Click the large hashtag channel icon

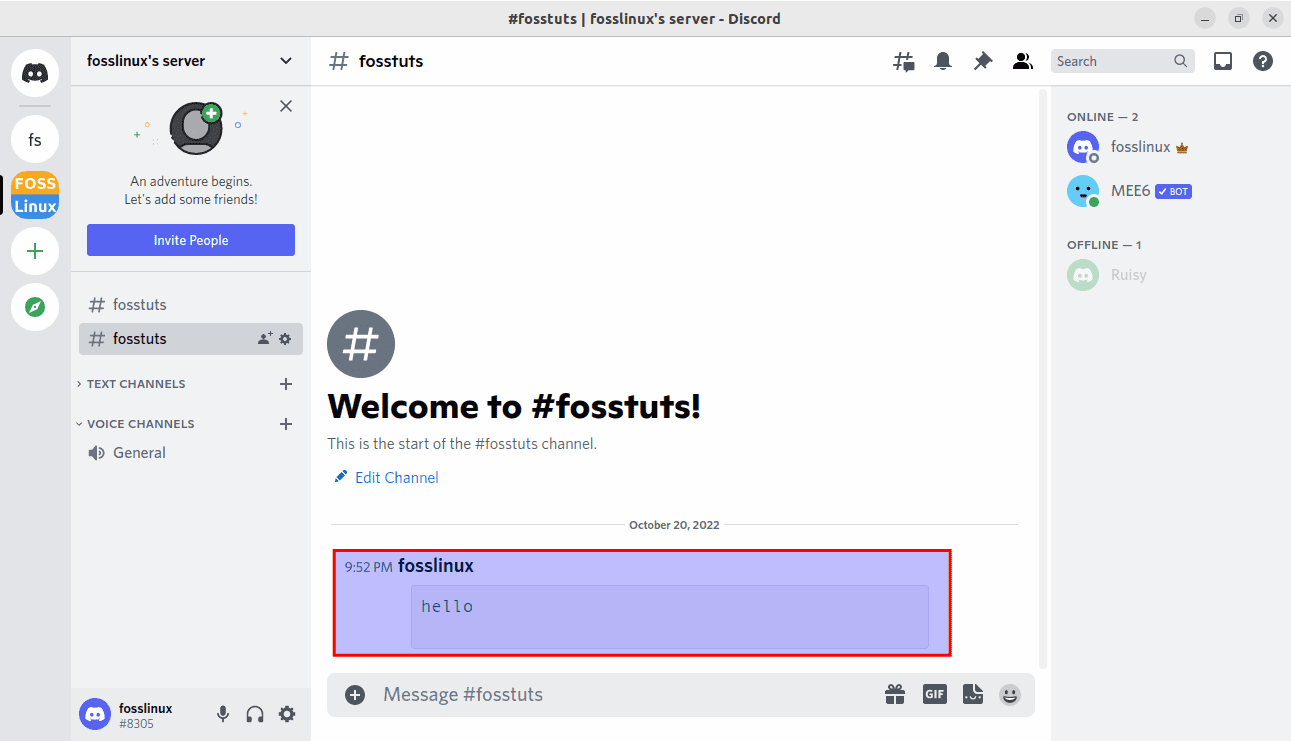pos(361,344)
